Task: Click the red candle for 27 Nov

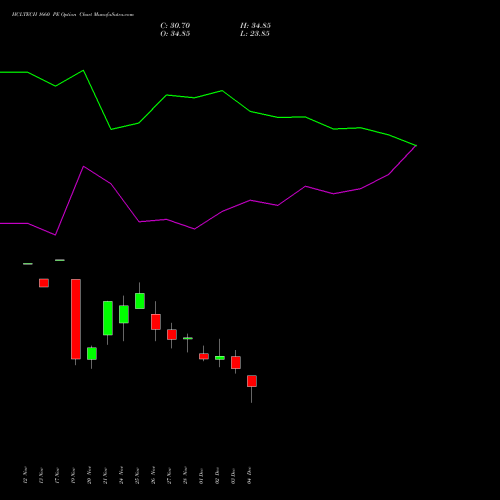Action: pos(172,335)
